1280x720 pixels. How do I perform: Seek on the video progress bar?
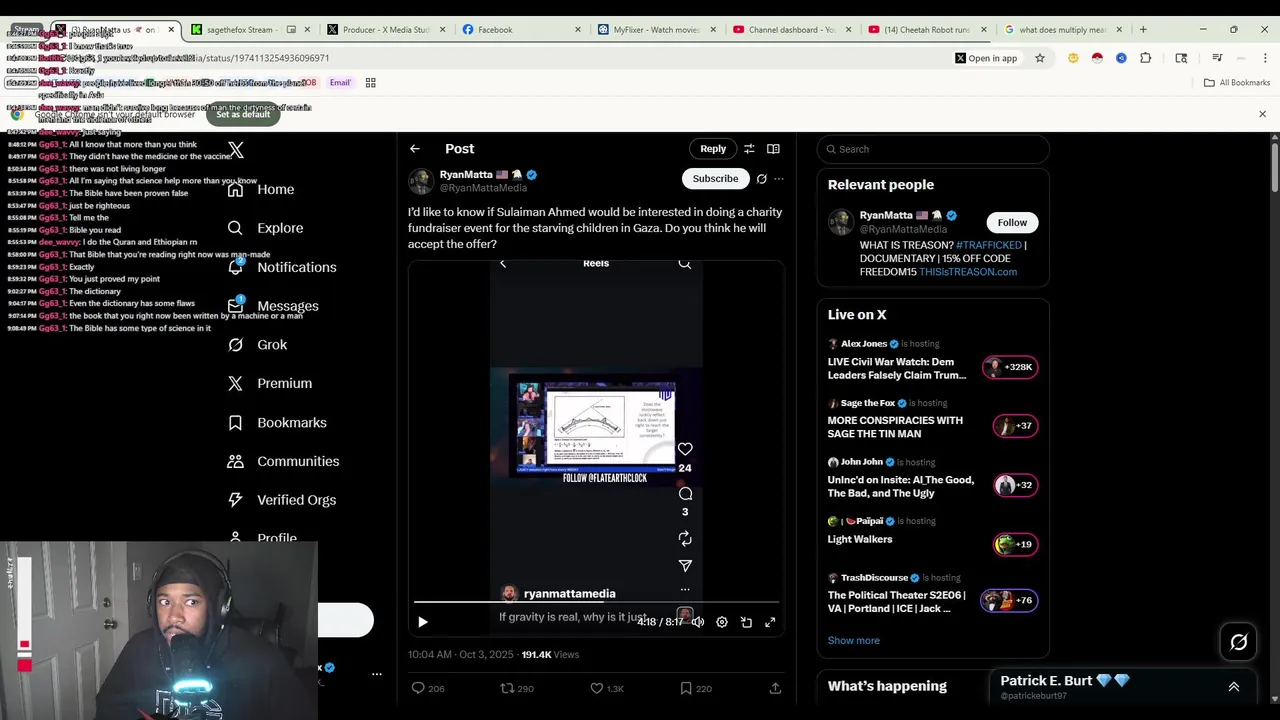point(596,603)
